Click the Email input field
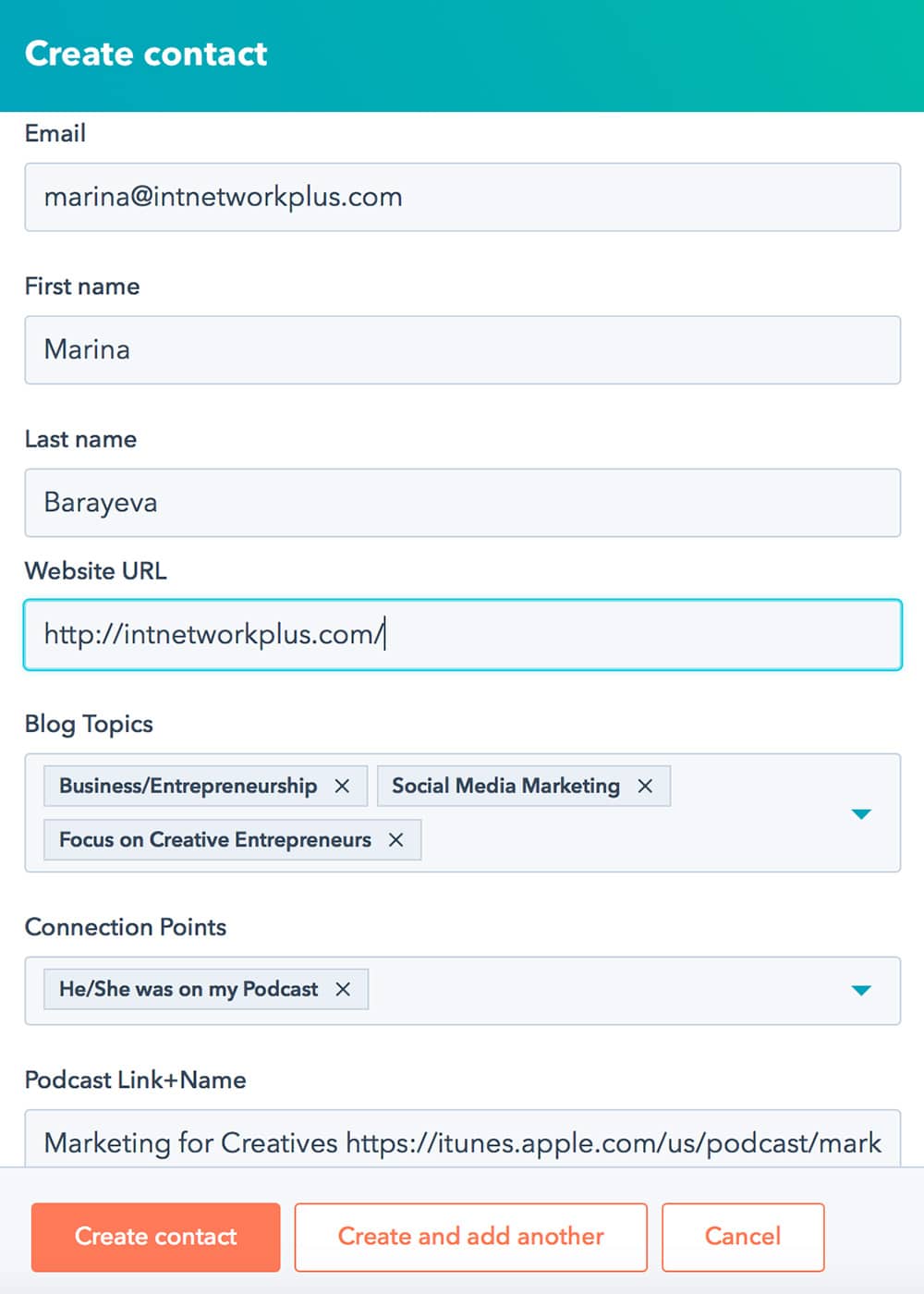The width and height of the screenshot is (924, 1294). (x=462, y=197)
